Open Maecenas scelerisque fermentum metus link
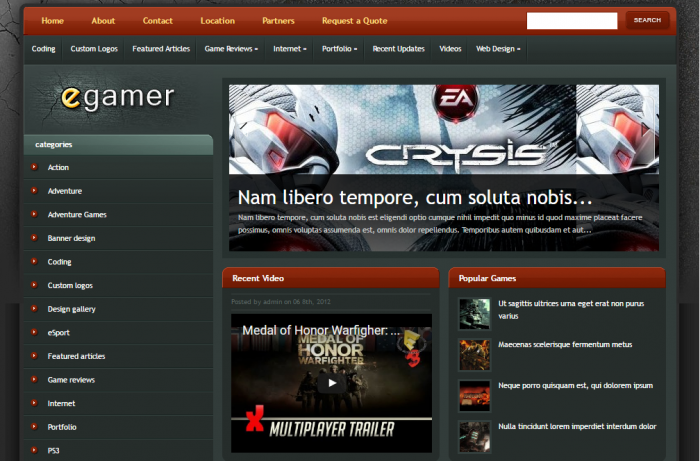 coord(565,345)
